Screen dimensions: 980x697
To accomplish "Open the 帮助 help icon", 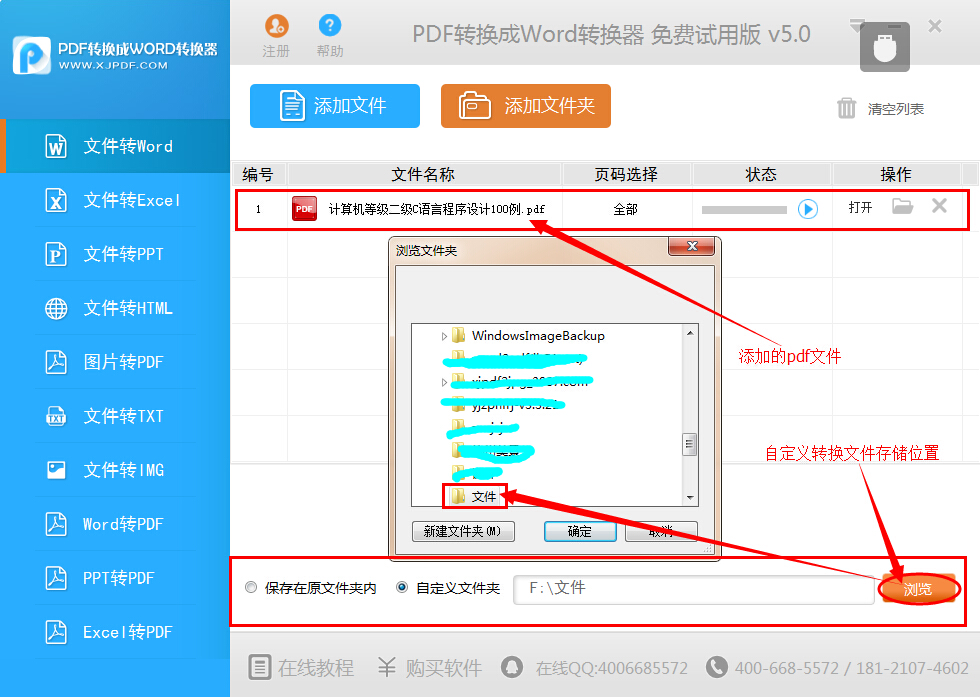I will coord(330,26).
